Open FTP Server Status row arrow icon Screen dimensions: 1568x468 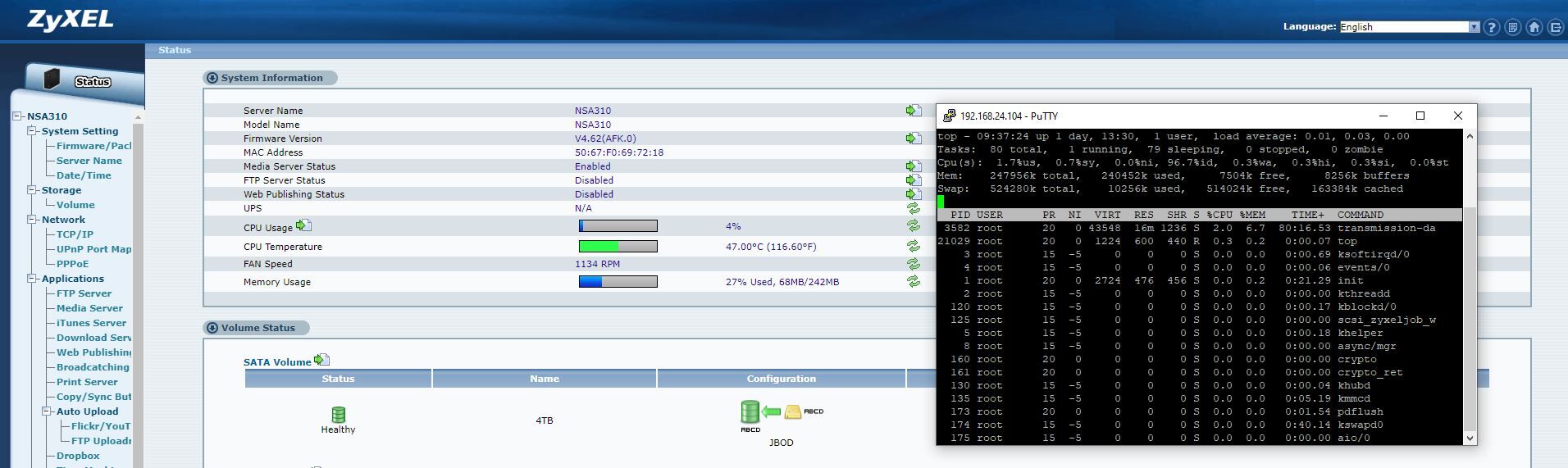pyautogui.click(x=914, y=179)
